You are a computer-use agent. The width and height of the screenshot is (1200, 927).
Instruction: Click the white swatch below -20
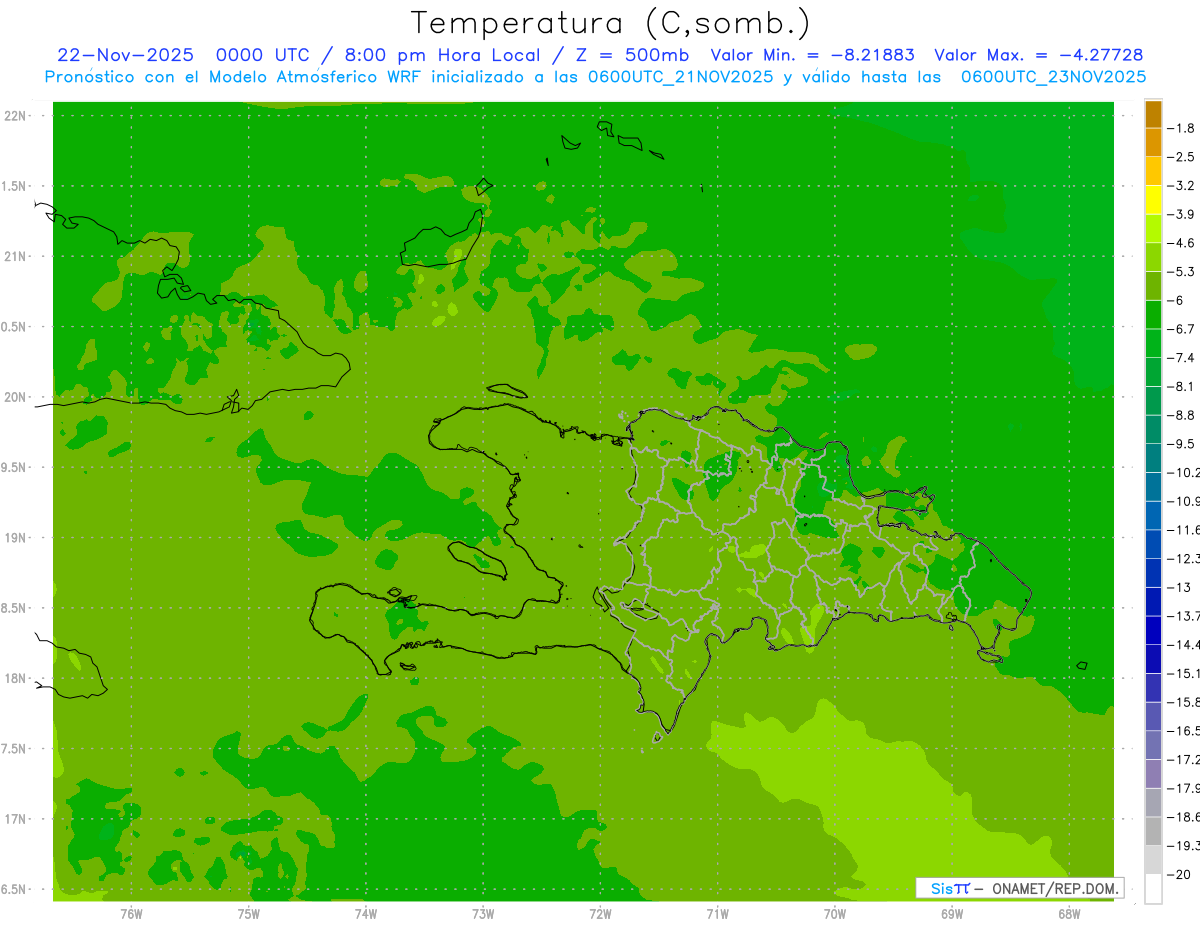(x=1153, y=889)
